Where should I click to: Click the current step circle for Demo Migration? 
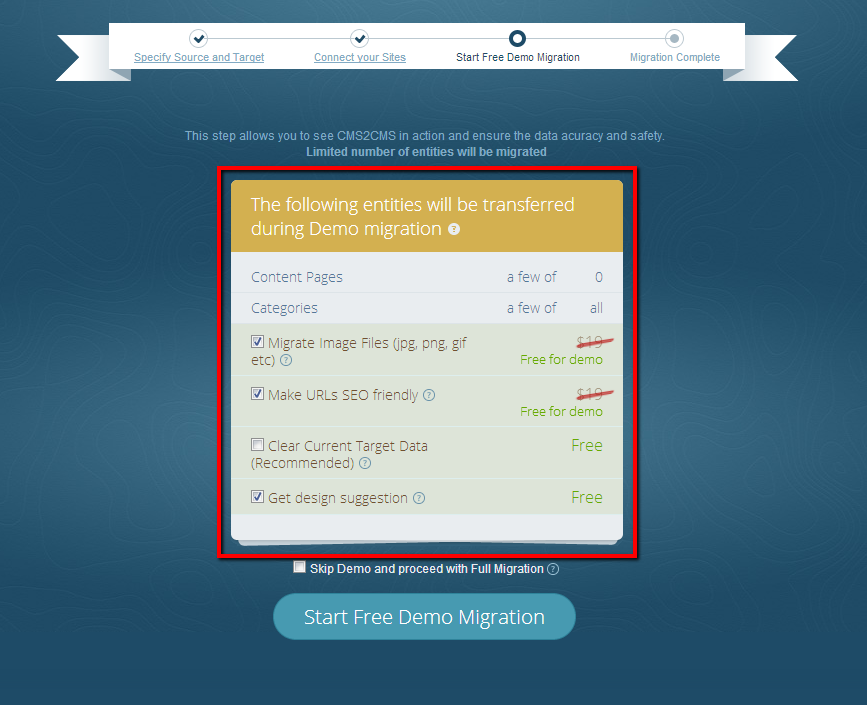[x=518, y=39]
